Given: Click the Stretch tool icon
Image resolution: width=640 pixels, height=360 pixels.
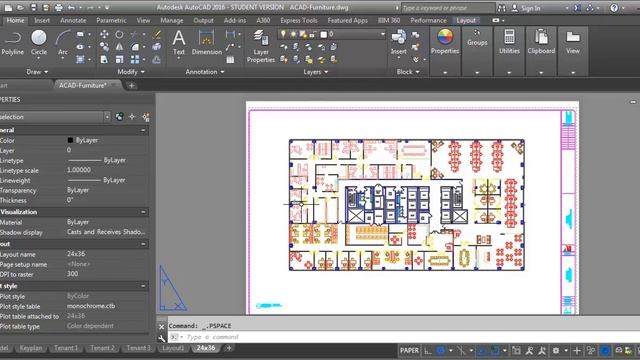Looking at the screenshot, I should 104,60.
